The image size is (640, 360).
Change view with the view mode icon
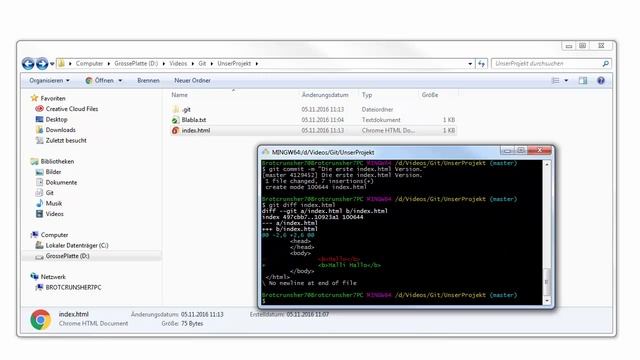point(556,81)
